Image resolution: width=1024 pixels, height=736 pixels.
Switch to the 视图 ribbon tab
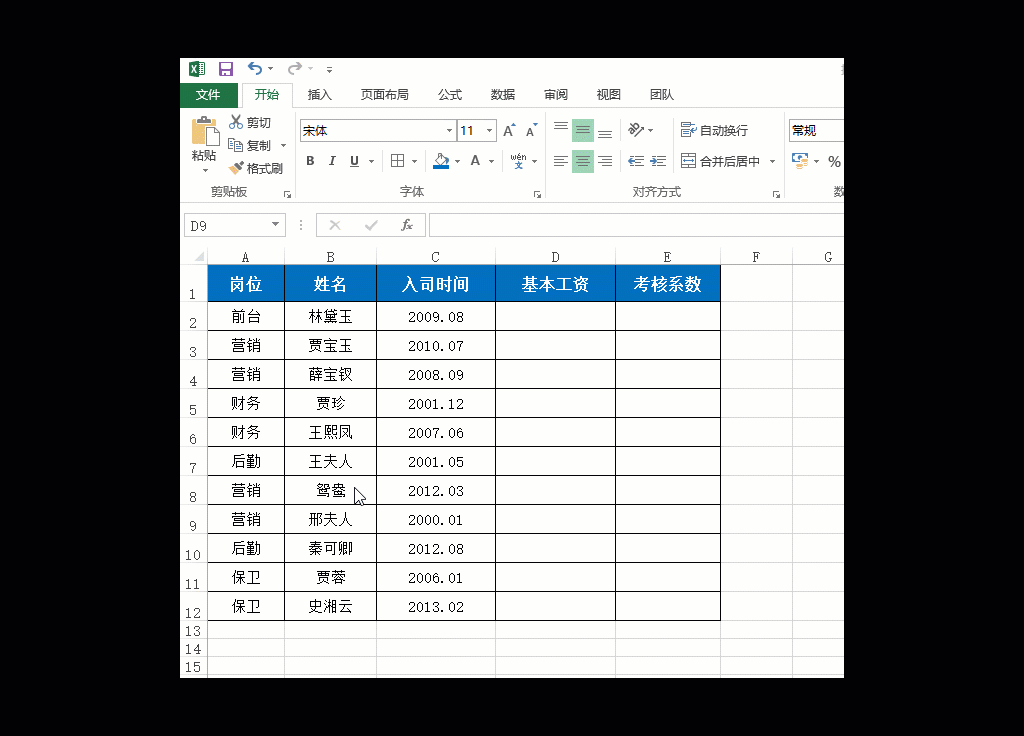click(x=609, y=95)
